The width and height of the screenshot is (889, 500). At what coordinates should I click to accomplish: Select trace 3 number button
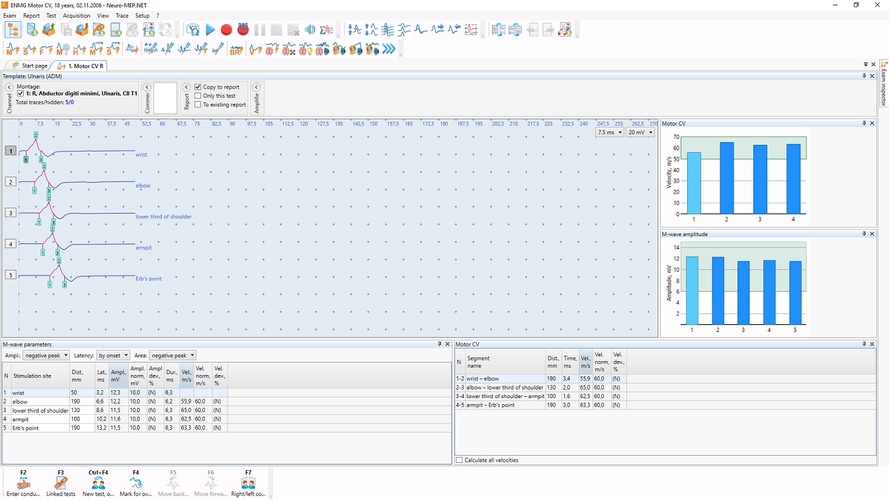(10, 213)
